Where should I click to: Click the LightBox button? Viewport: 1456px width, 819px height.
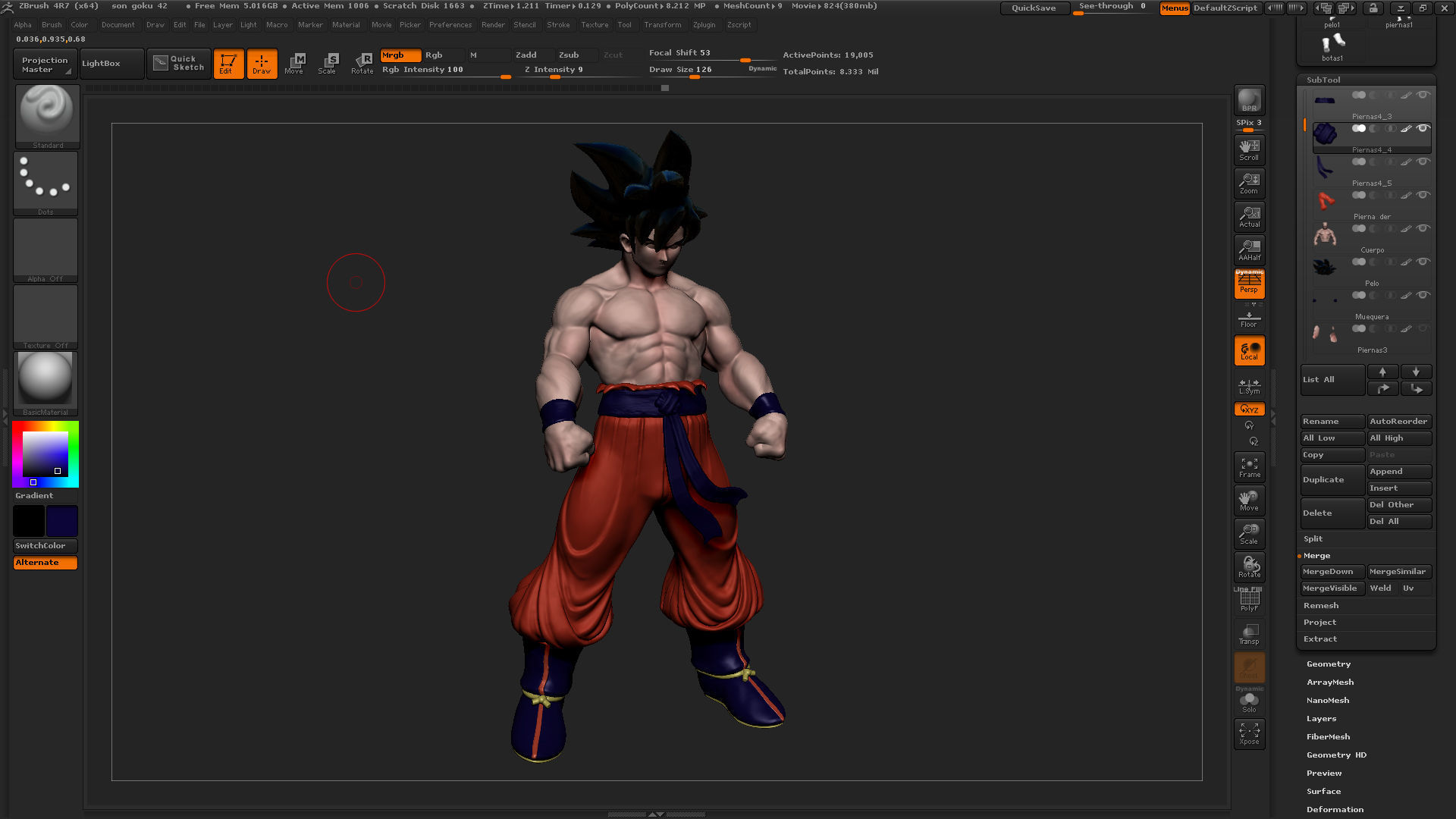111,64
